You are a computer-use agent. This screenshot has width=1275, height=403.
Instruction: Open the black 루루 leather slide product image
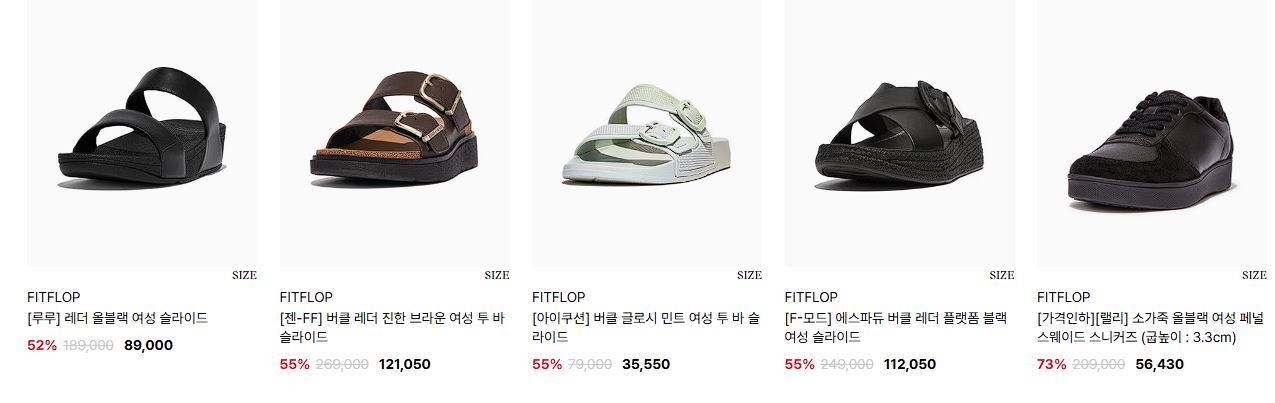coord(141,132)
